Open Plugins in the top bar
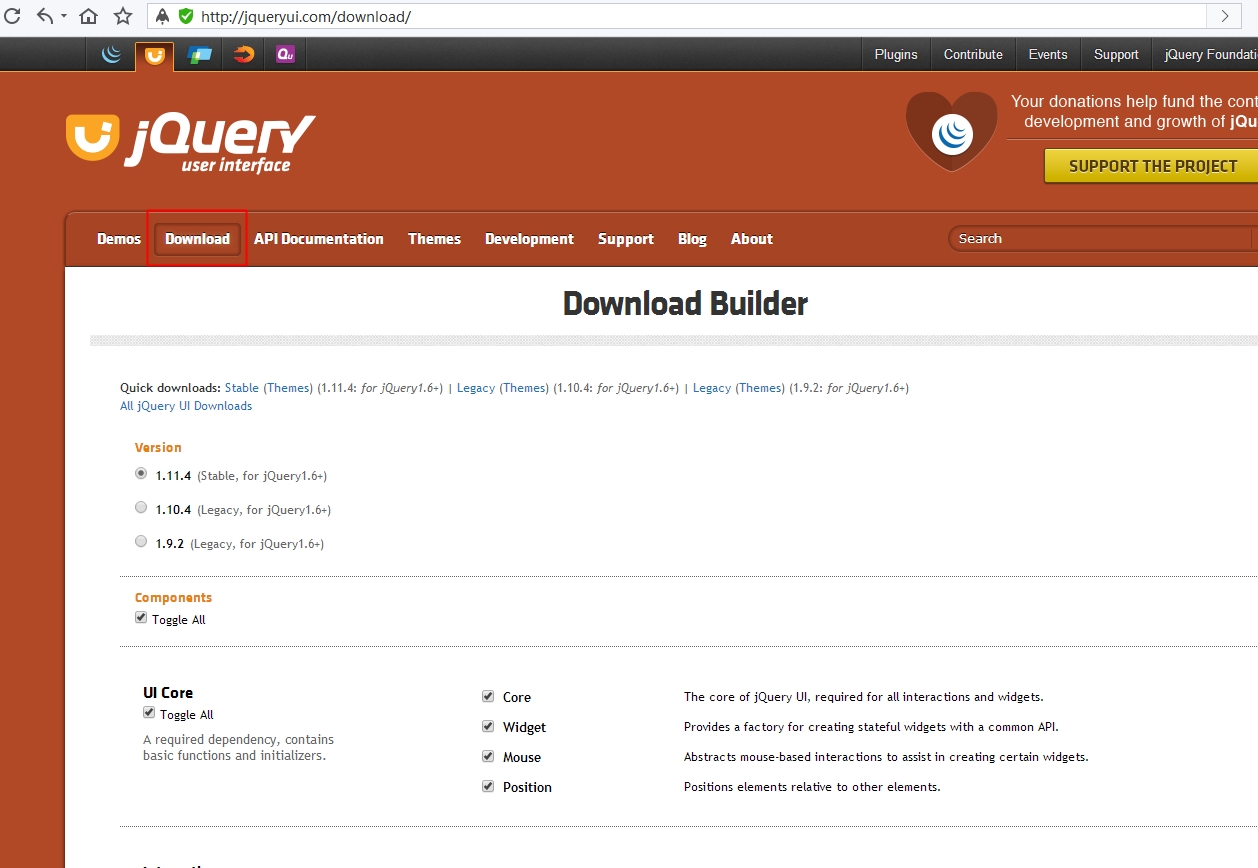Image resolution: width=1258 pixels, height=868 pixels. [896, 55]
